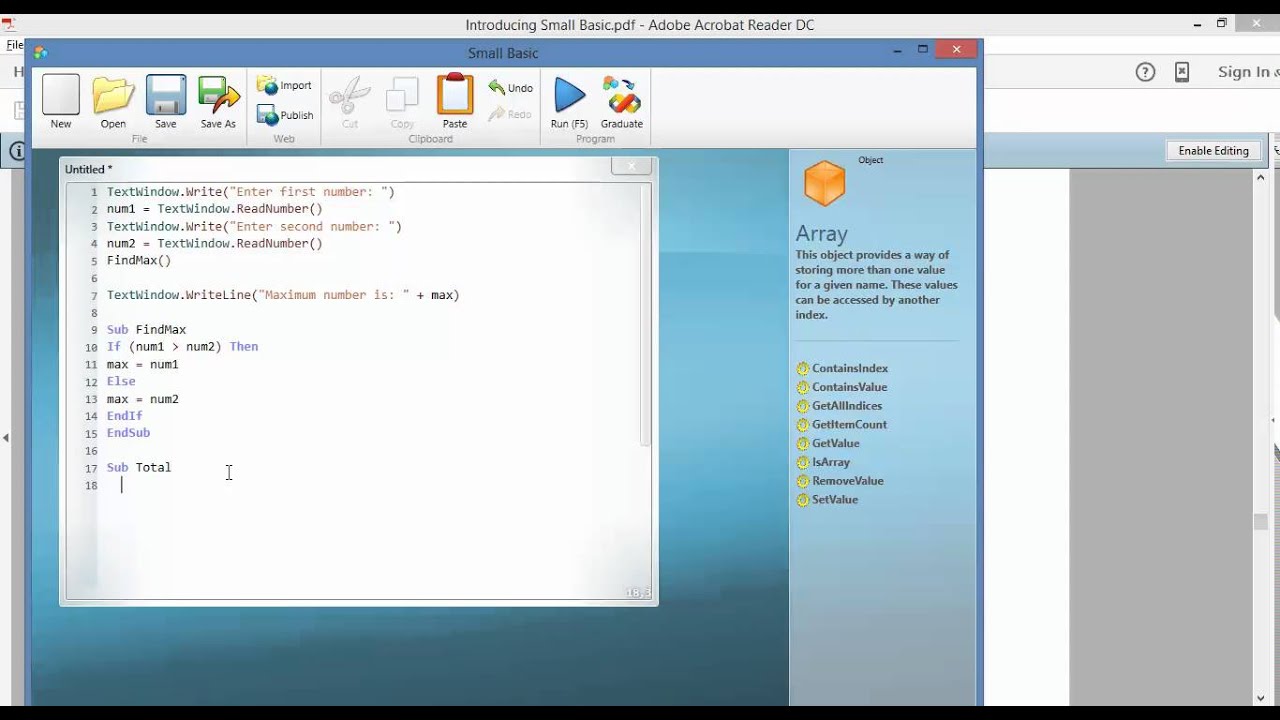Click the Small Basic title bar logo
The height and width of the screenshot is (720, 1280).
(41, 53)
